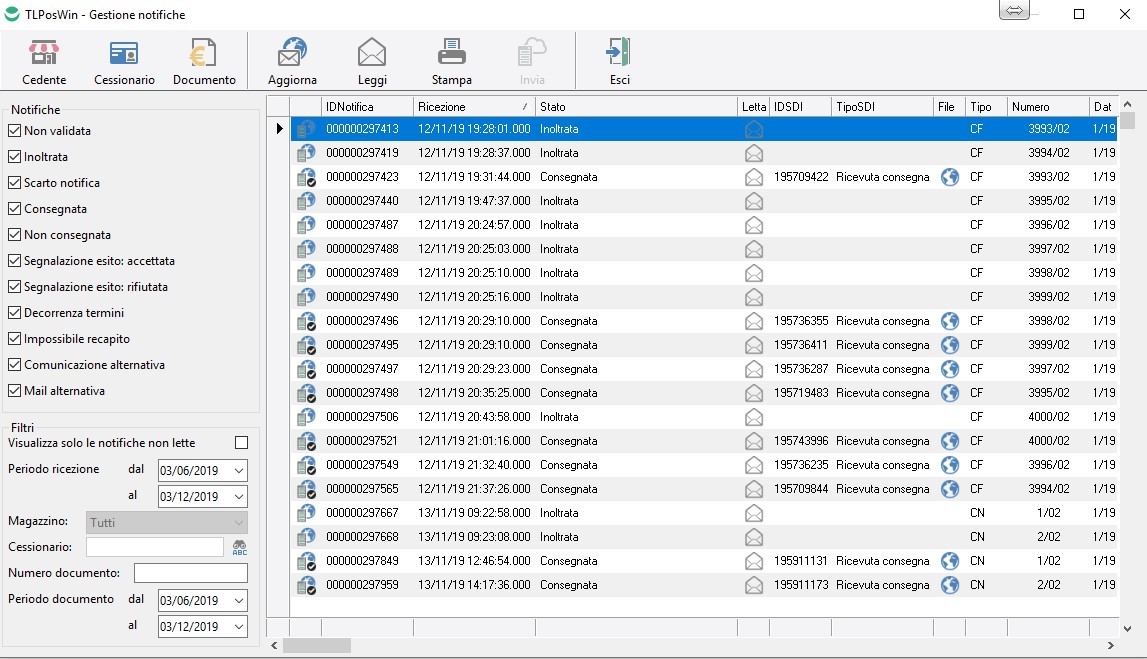Disable the Mail alternativa checkbox
The width and height of the screenshot is (1147, 659).
click(x=15, y=391)
